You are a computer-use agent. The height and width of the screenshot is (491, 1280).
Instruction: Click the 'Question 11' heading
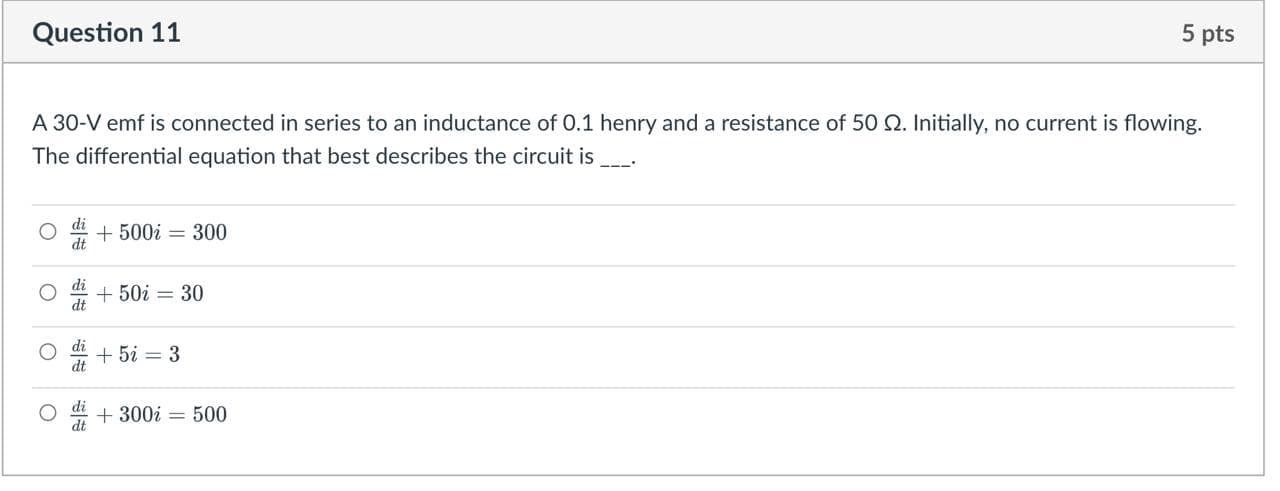tap(107, 33)
